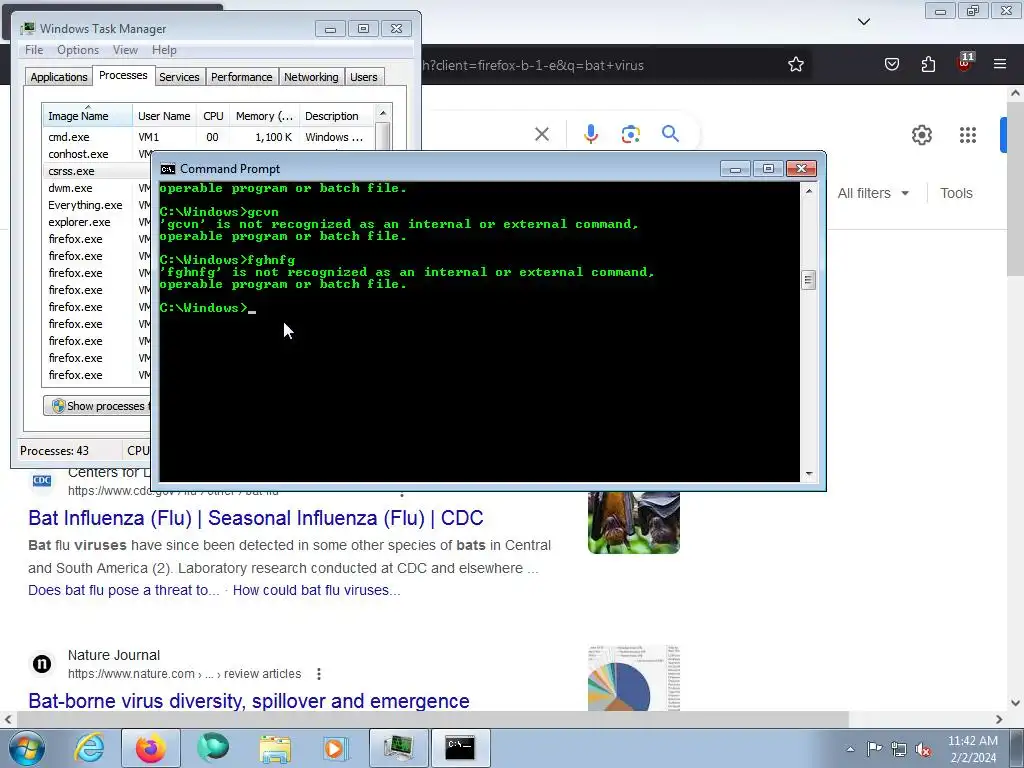Open the Task Manager View menu

[125, 50]
